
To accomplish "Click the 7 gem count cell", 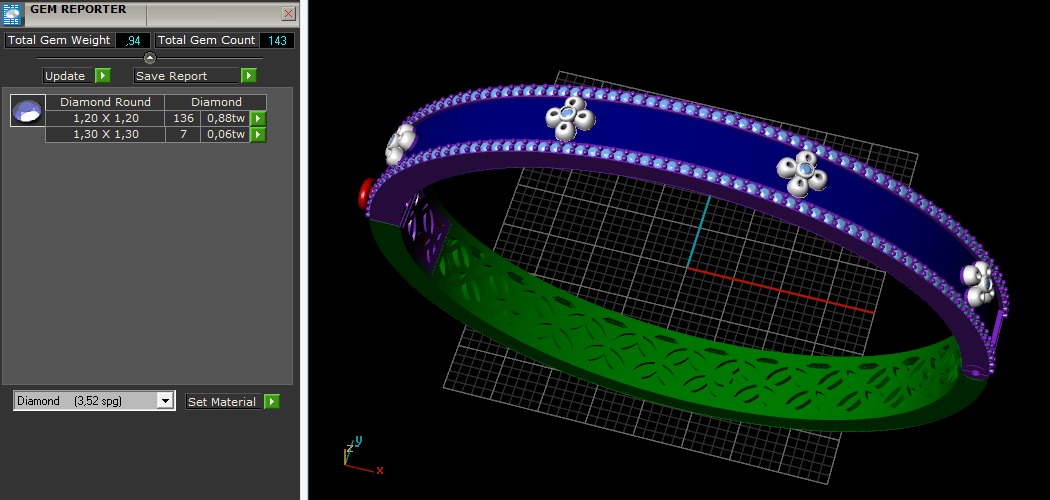I will click(x=183, y=135).
